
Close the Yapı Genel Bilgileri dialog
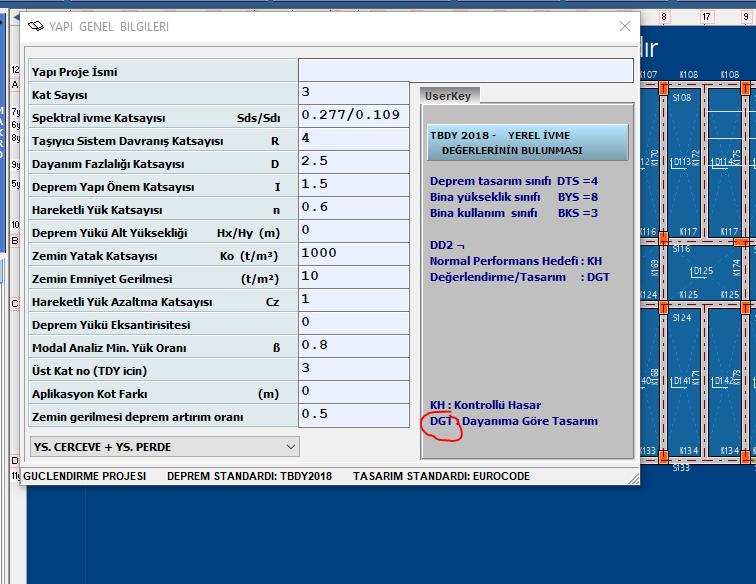click(625, 26)
